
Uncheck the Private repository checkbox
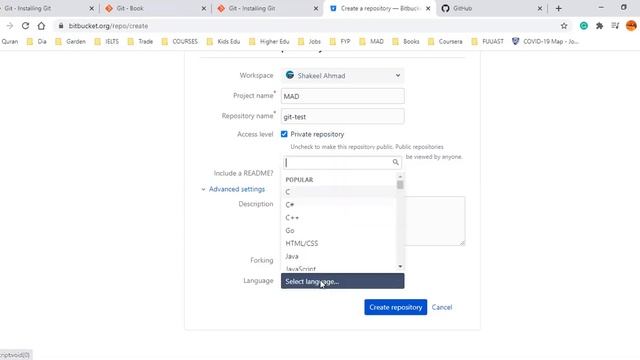(x=284, y=134)
